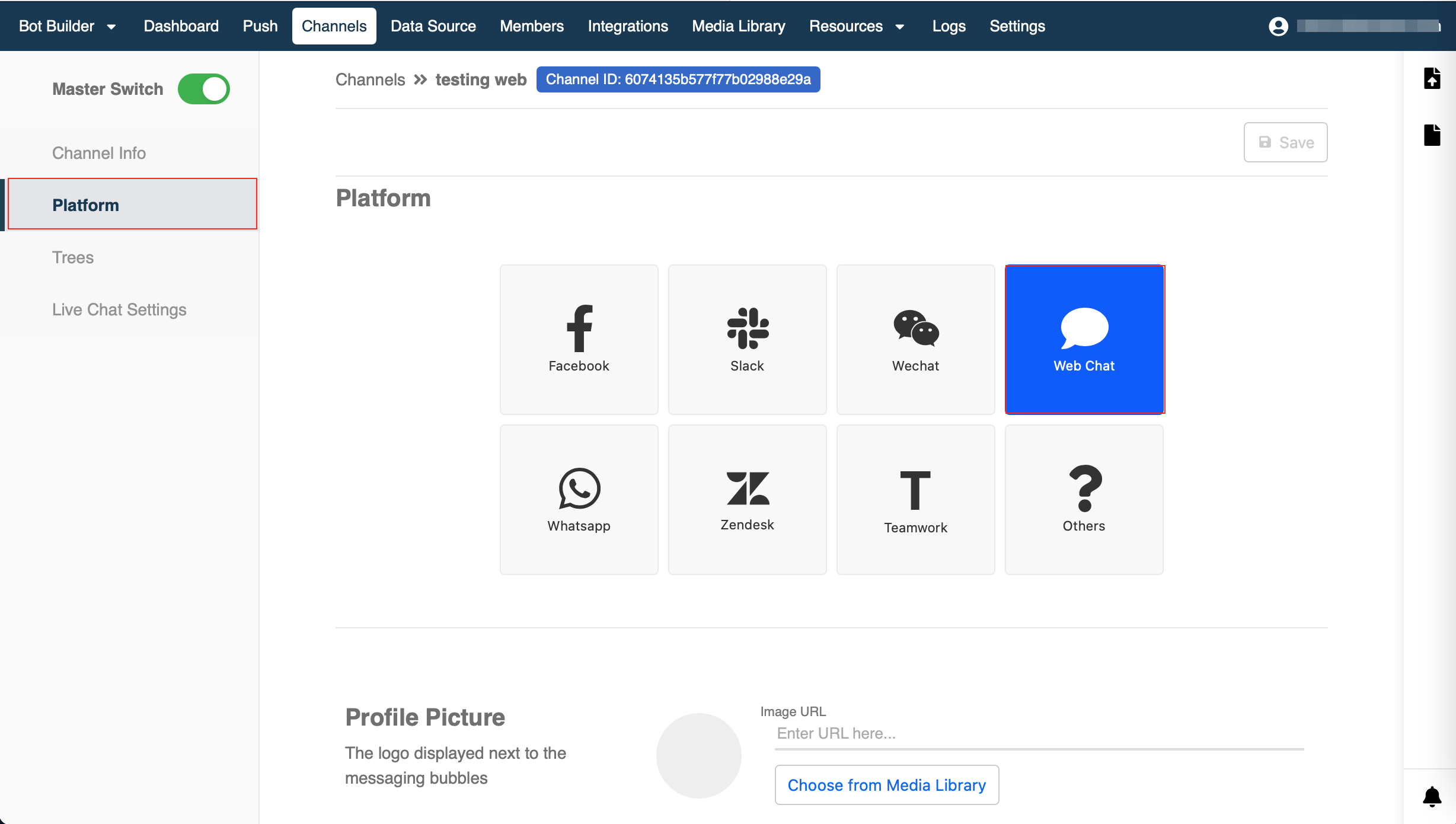This screenshot has width=1456, height=824.
Task: Open the Logs page
Action: [x=949, y=26]
